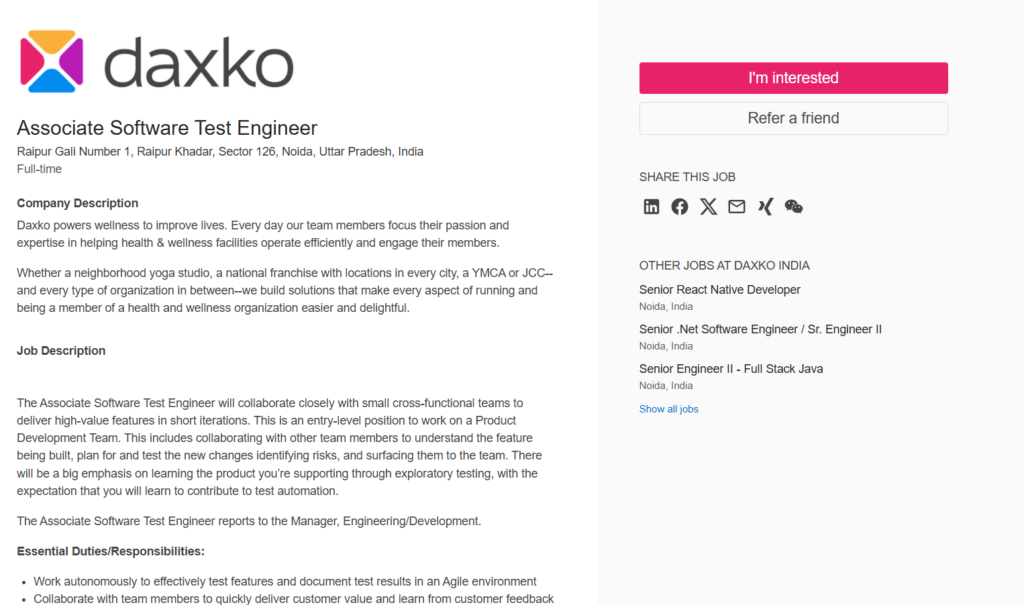Viewport: 1024px width, 605px height.
Task: Share the job via email envelope icon
Action: 737,206
